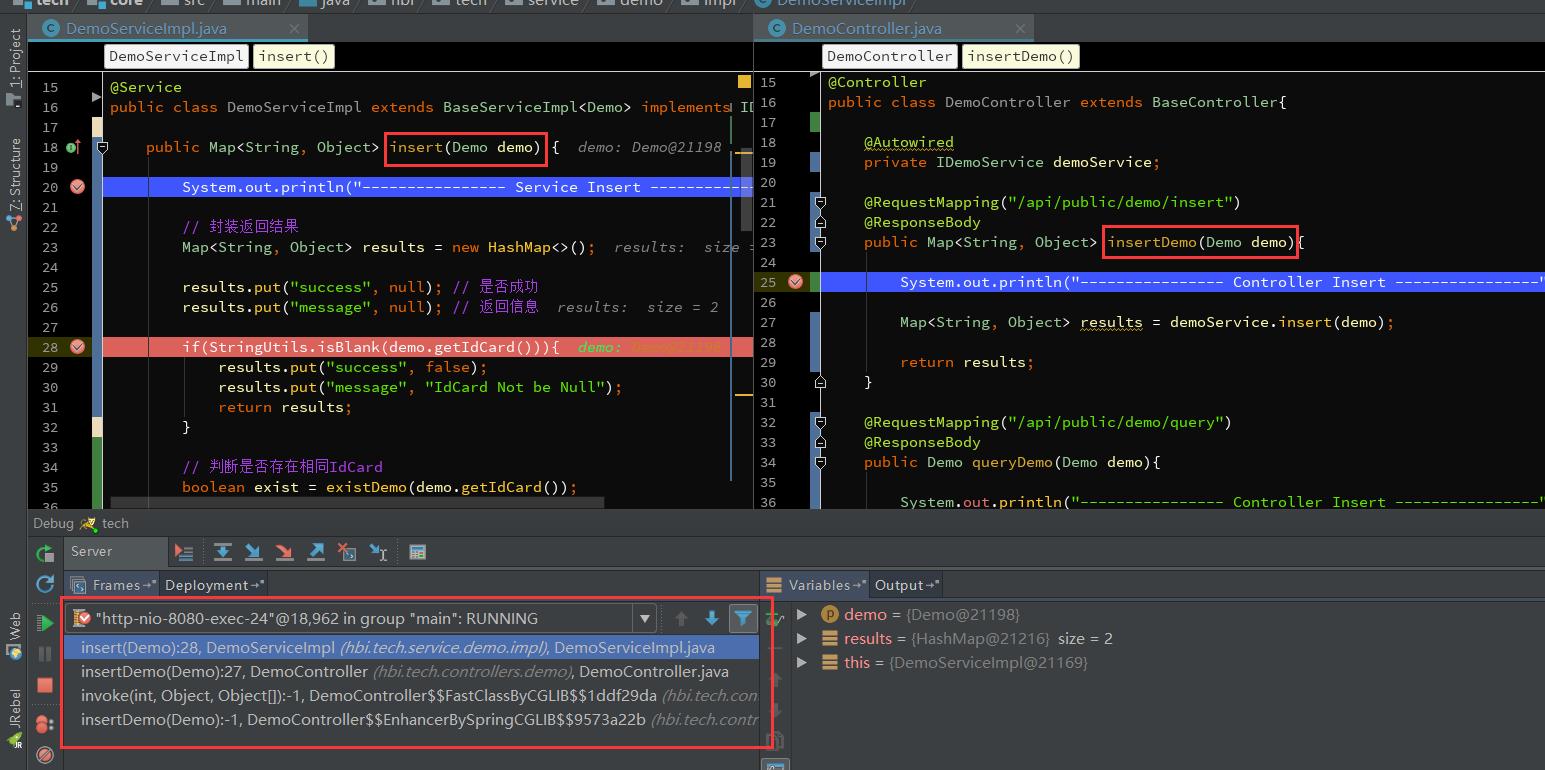This screenshot has width=1545, height=770.
Task: Stop the debug session
Action: (44, 685)
